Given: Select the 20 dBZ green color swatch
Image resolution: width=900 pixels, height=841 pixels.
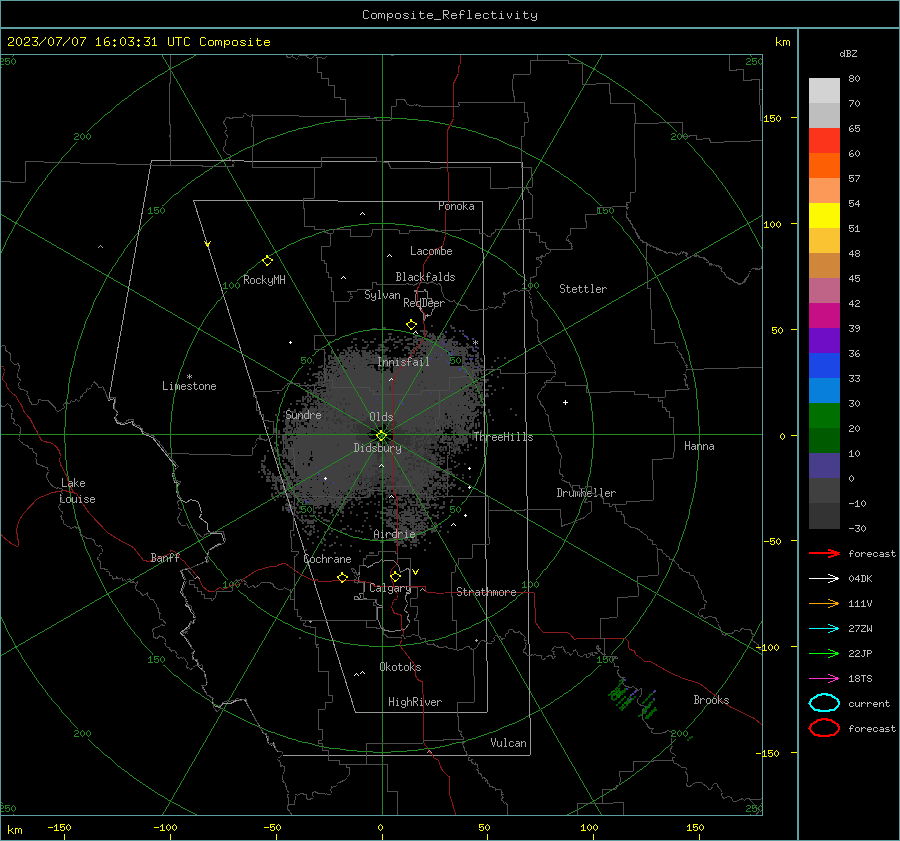Looking at the screenshot, I should [824, 416].
